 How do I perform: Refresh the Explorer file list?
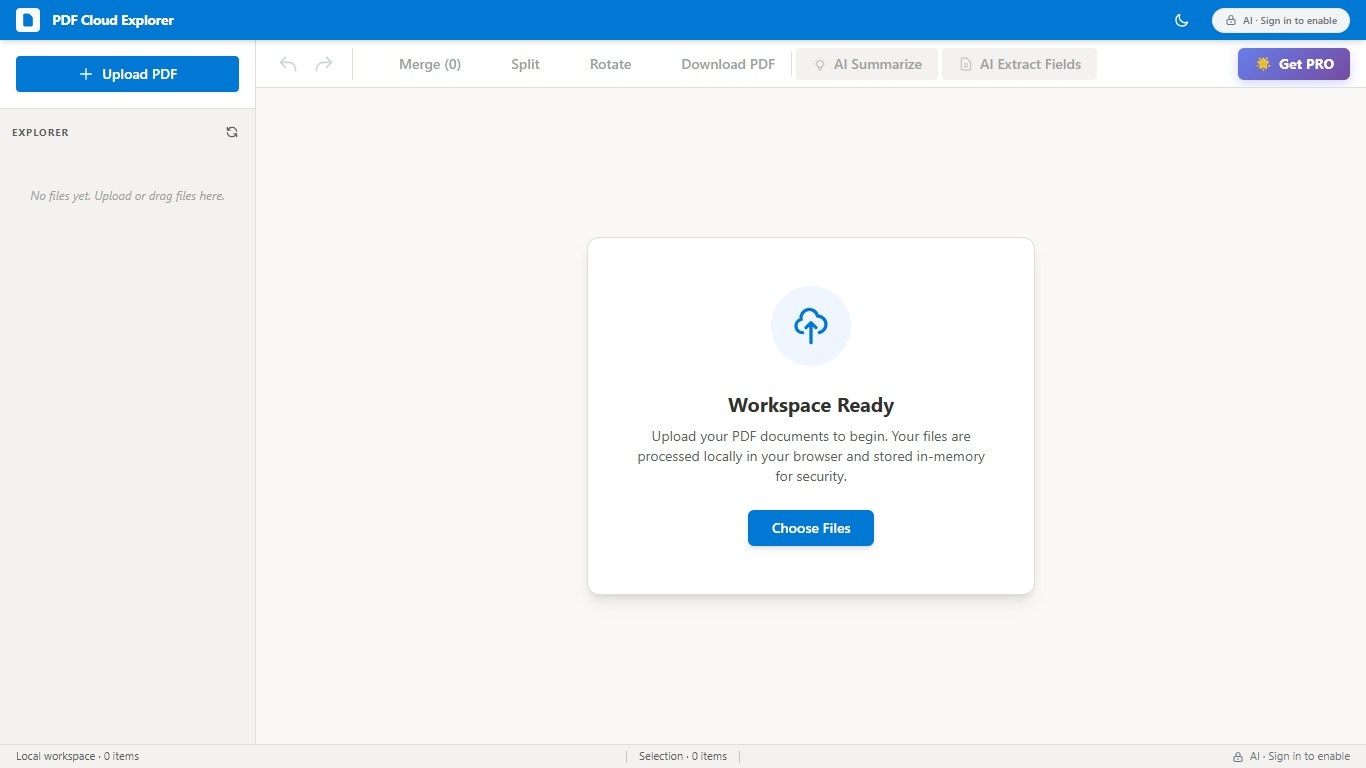coord(232,131)
